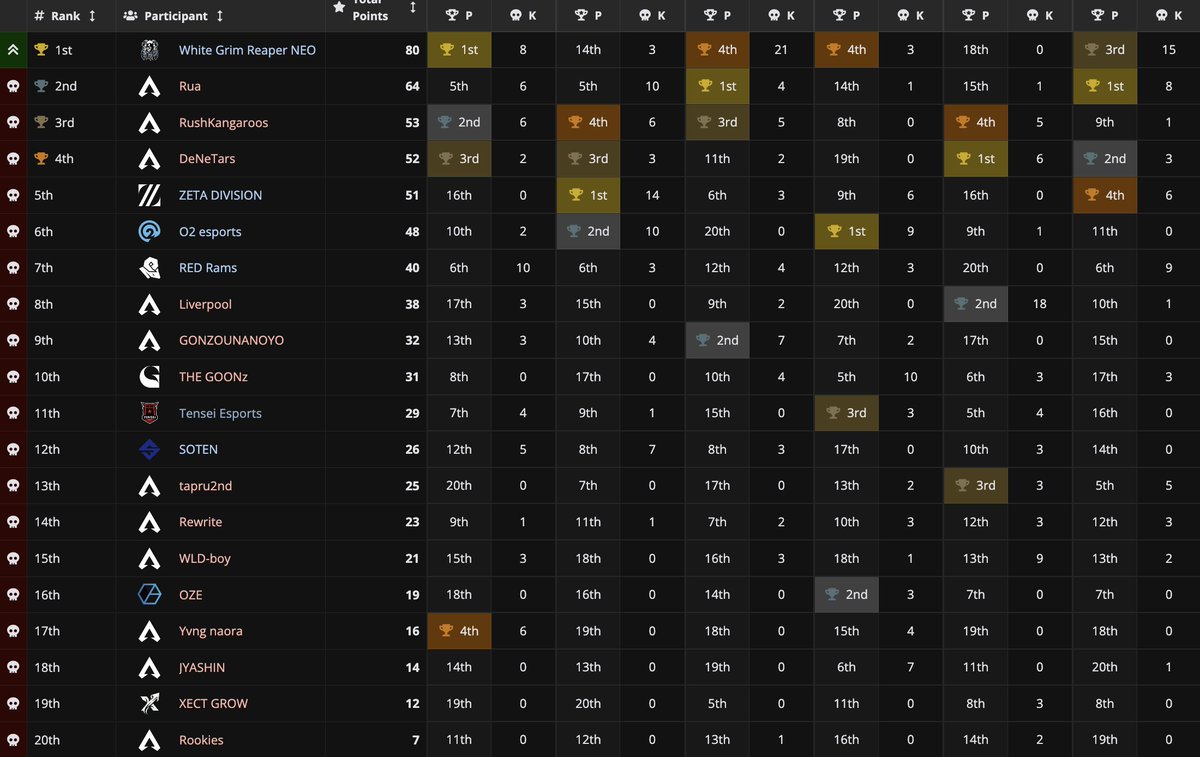The height and width of the screenshot is (757, 1200).
Task: Click the Rookies Apex logo icon
Action: pyautogui.click(x=149, y=740)
